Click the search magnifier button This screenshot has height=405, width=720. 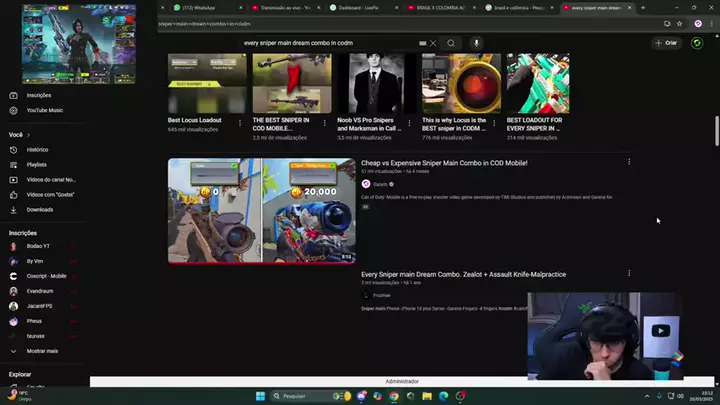[451, 43]
